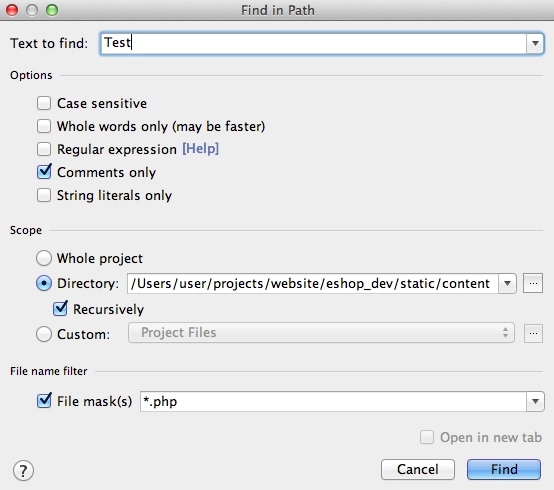The image size is (554, 490).
Task: Uncheck Comments only option
Action: [x=44, y=172]
